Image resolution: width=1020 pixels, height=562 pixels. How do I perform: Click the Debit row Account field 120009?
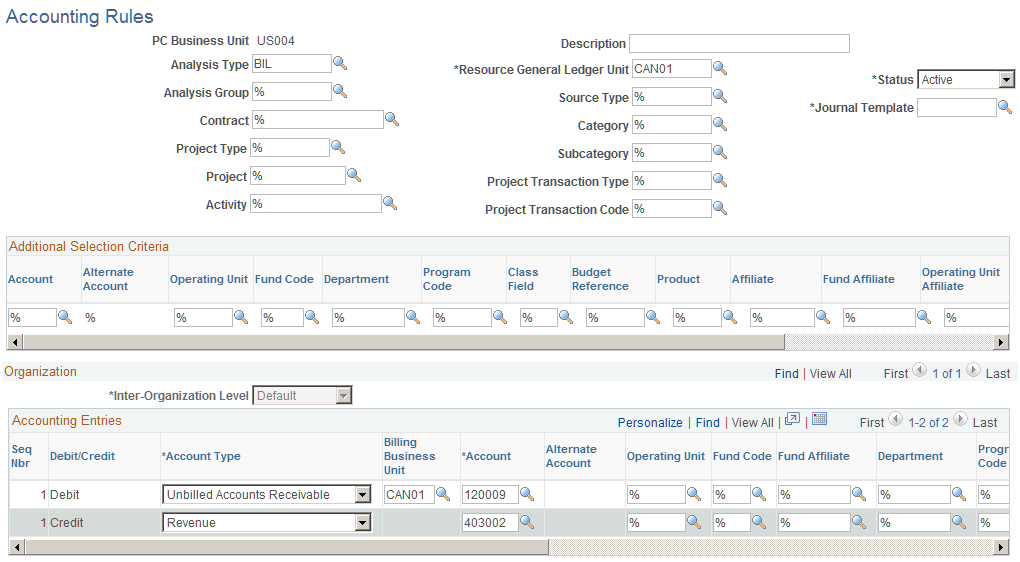(490, 495)
